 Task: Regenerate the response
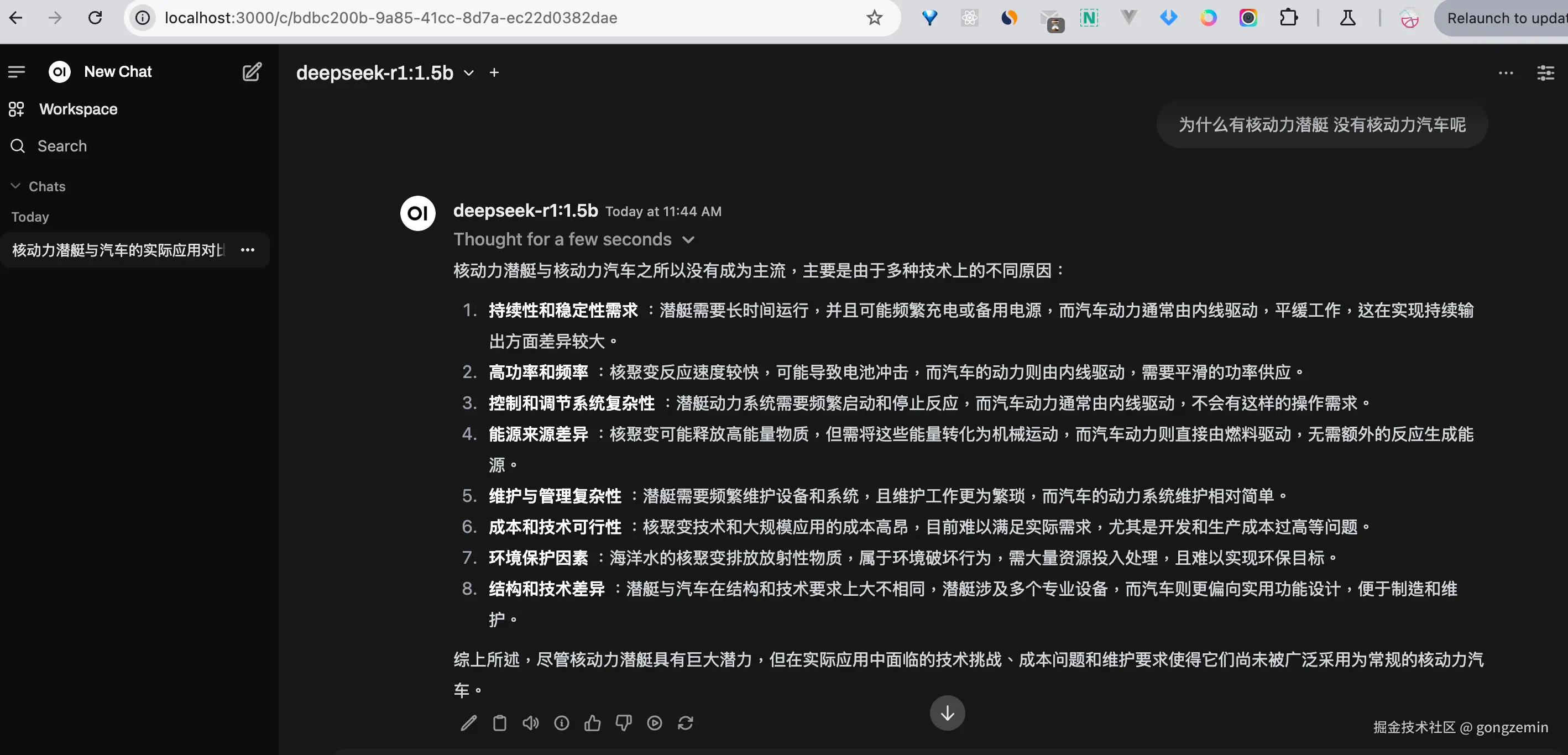pos(686,723)
